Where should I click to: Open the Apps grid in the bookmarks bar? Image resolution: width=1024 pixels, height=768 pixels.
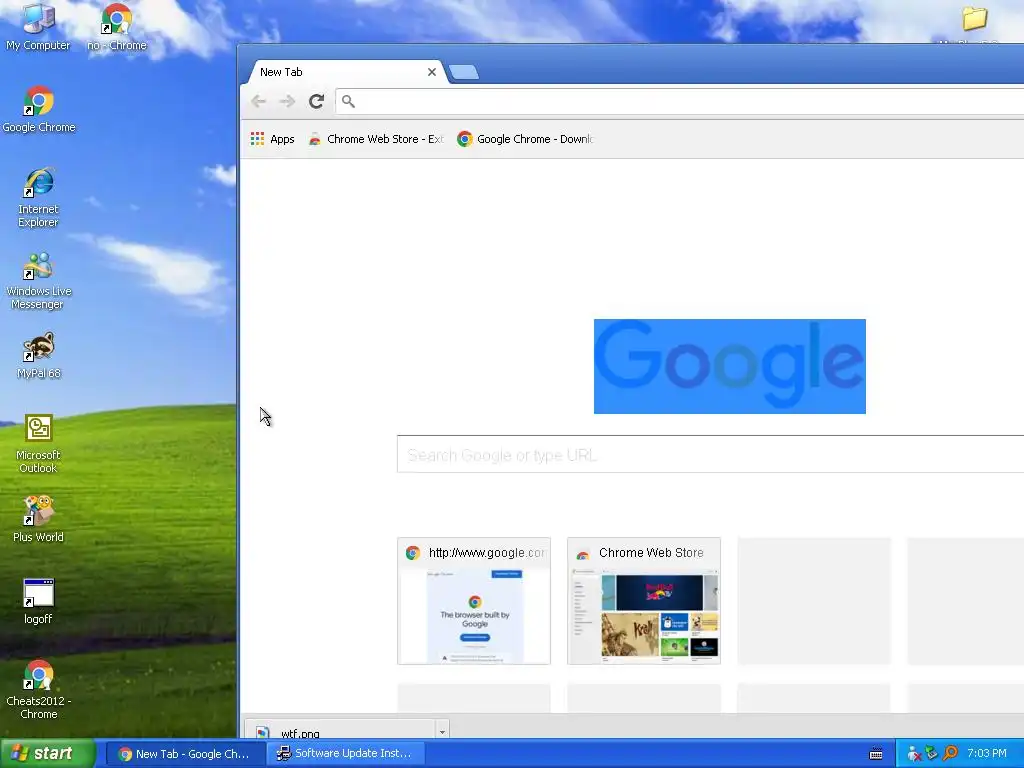pos(272,139)
